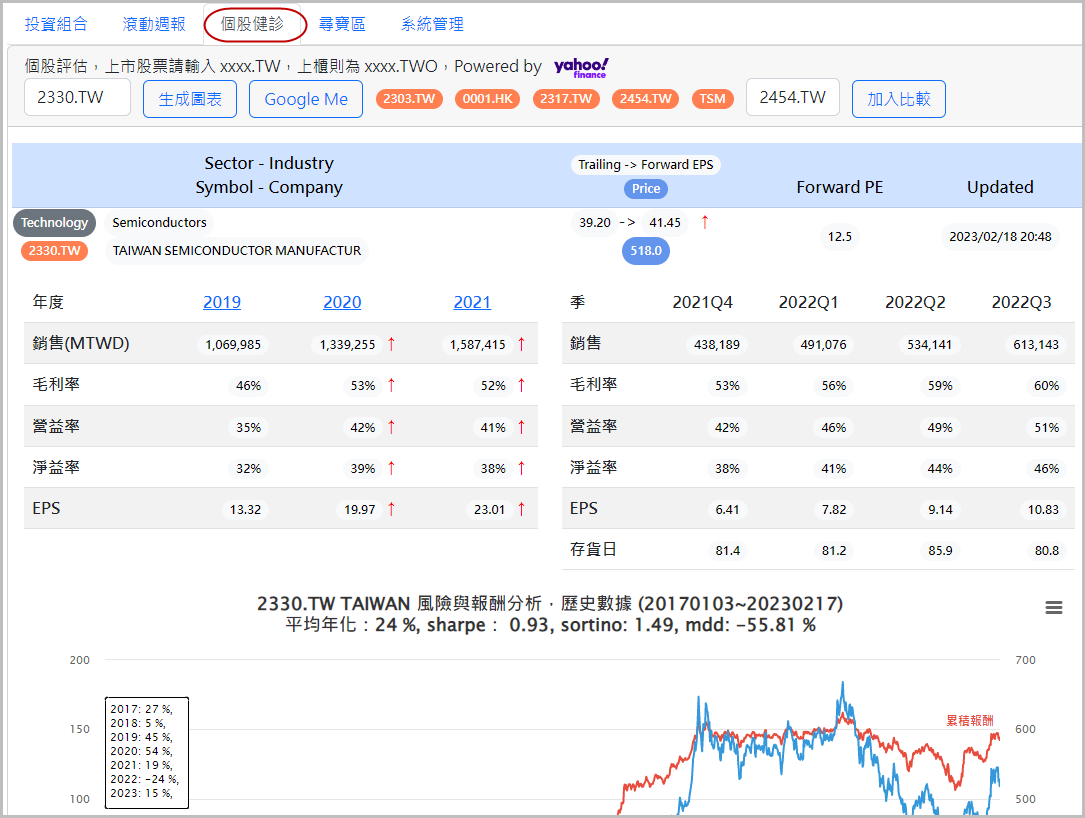Click the Yahoo Finance logo
Viewport: 1085px width, 818px height.
(581, 67)
